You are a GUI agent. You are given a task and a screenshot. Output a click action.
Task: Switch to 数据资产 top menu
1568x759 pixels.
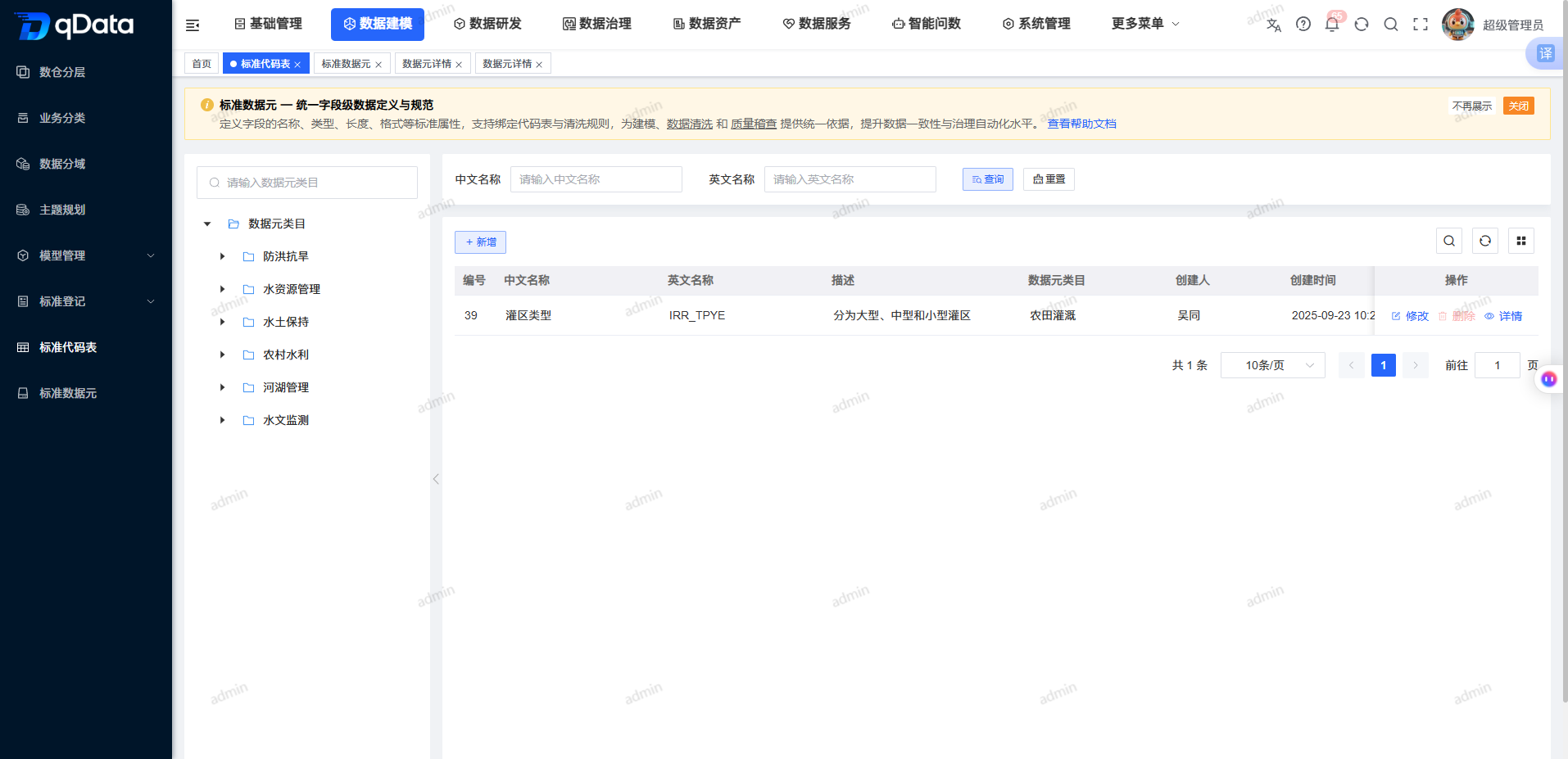coord(707,24)
